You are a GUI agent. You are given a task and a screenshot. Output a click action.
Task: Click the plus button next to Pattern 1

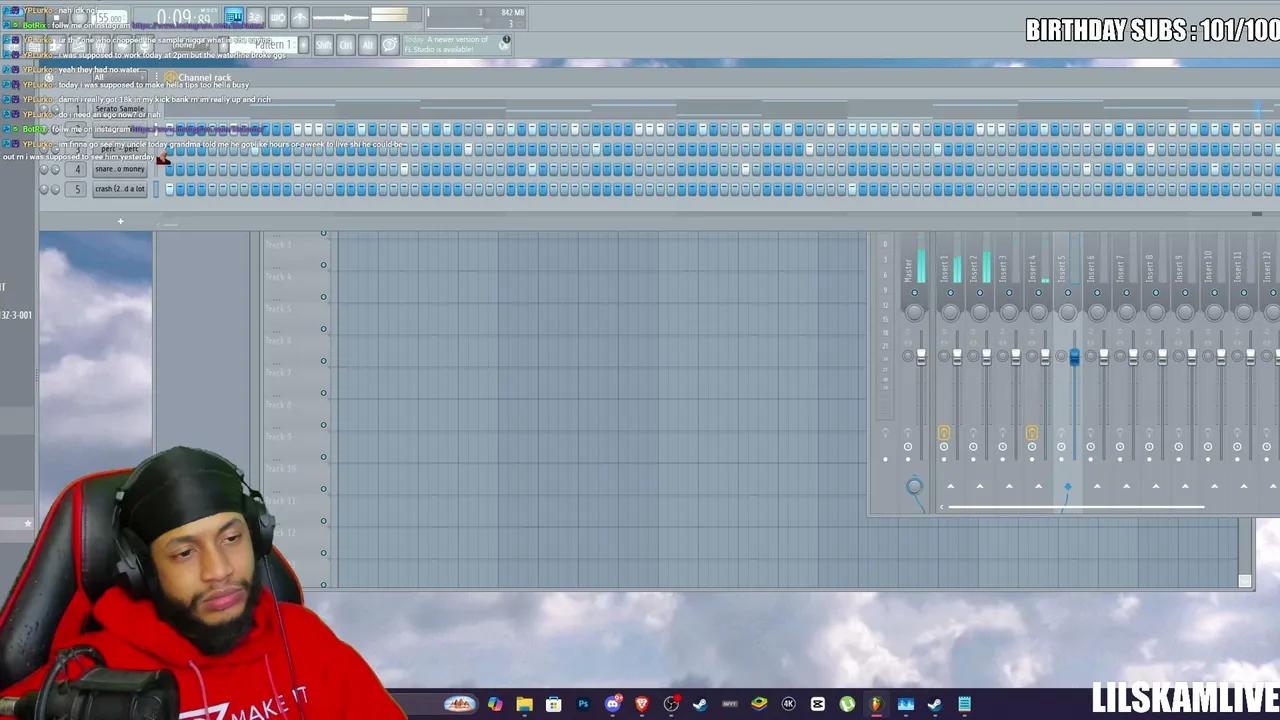[303, 45]
